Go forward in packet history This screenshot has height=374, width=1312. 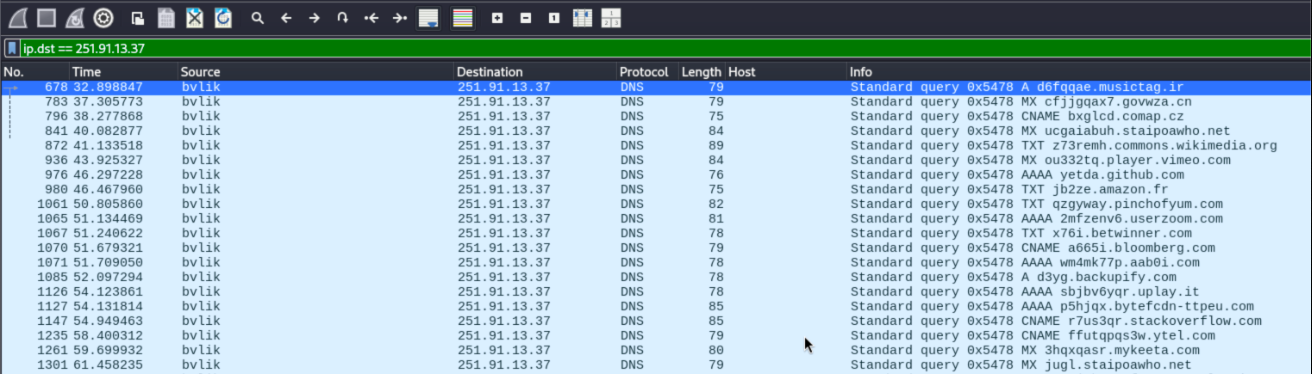coord(314,18)
